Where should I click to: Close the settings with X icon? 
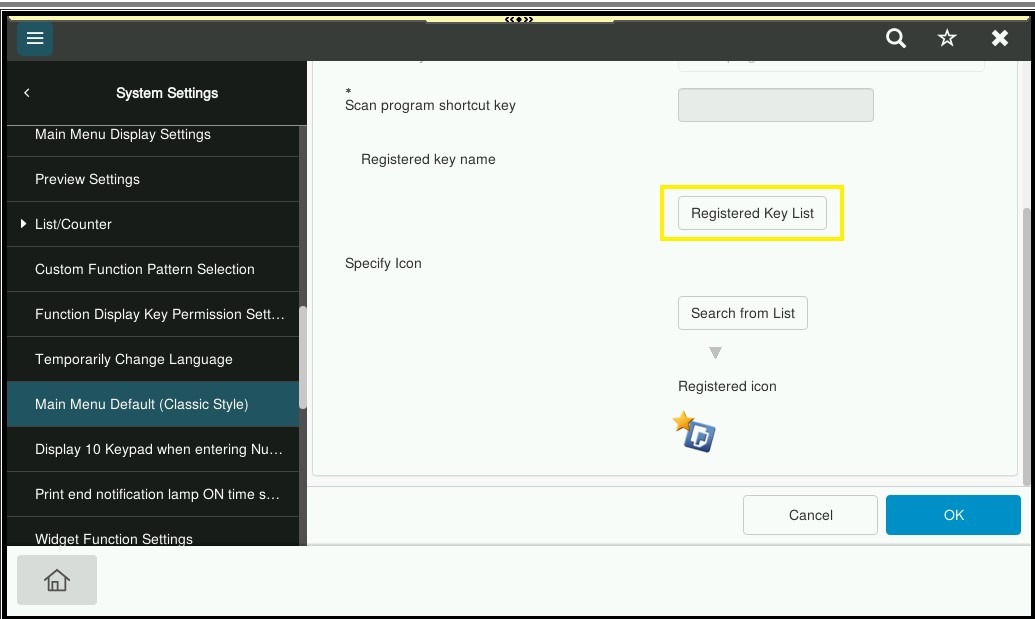[x=999, y=38]
